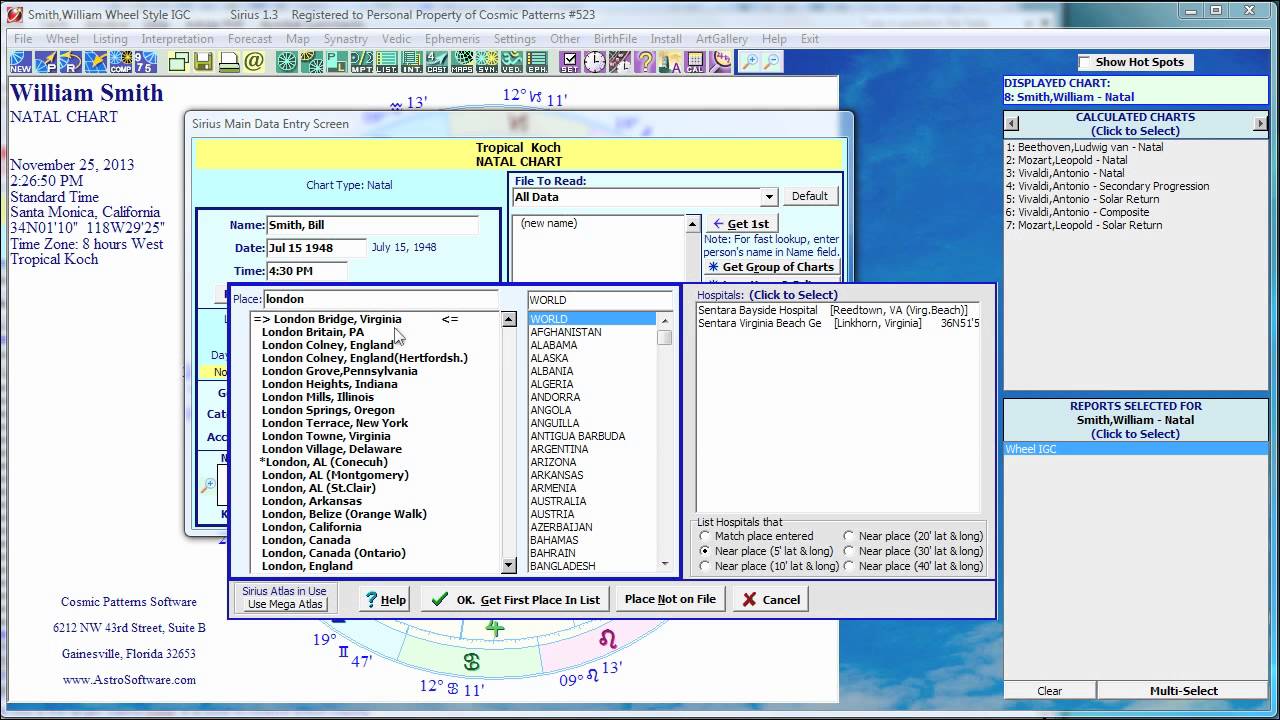Click the COMP composite chart icon
This screenshot has width=1280, height=720.
click(x=121, y=62)
